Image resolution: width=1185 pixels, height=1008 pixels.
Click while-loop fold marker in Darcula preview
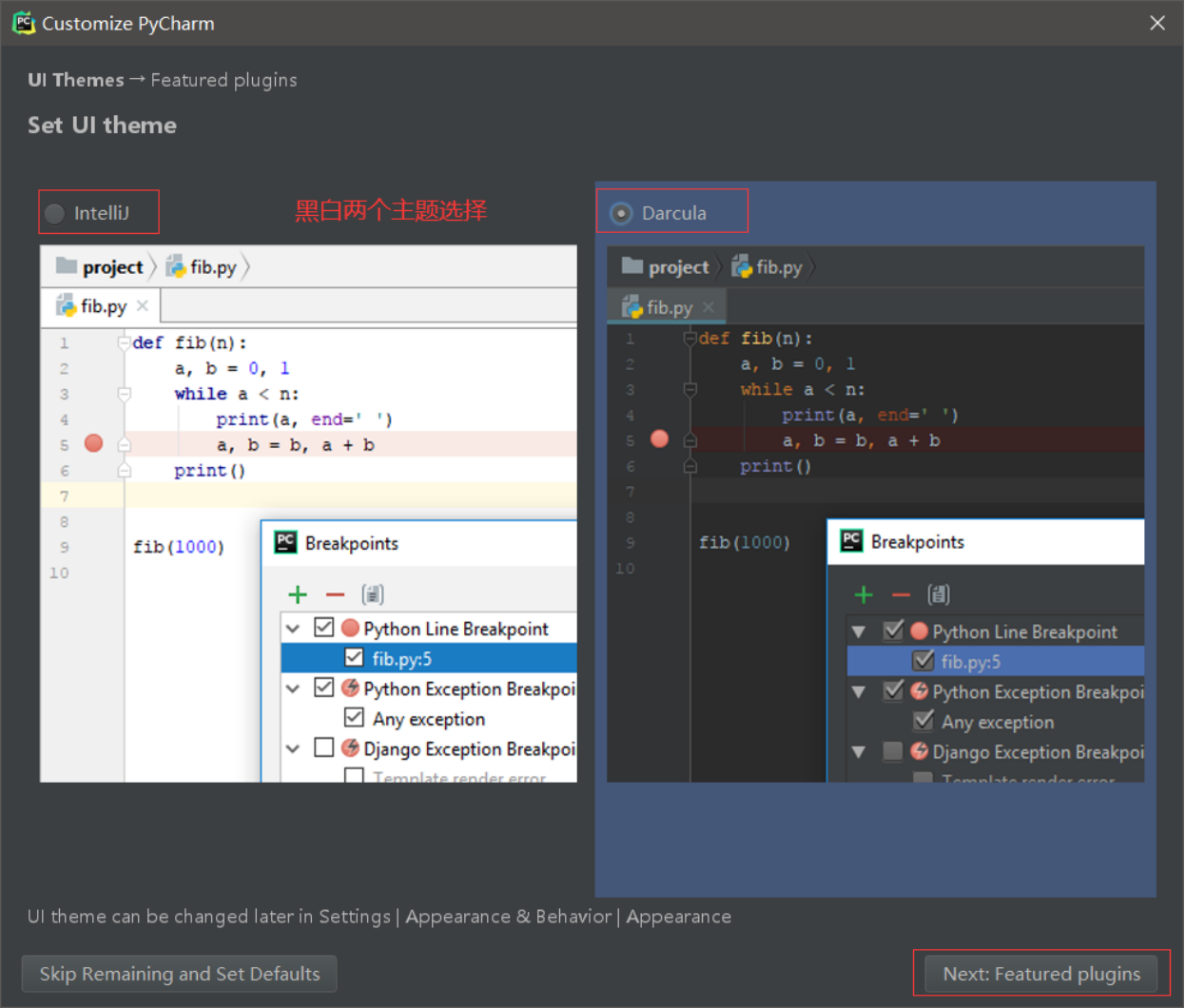(690, 389)
